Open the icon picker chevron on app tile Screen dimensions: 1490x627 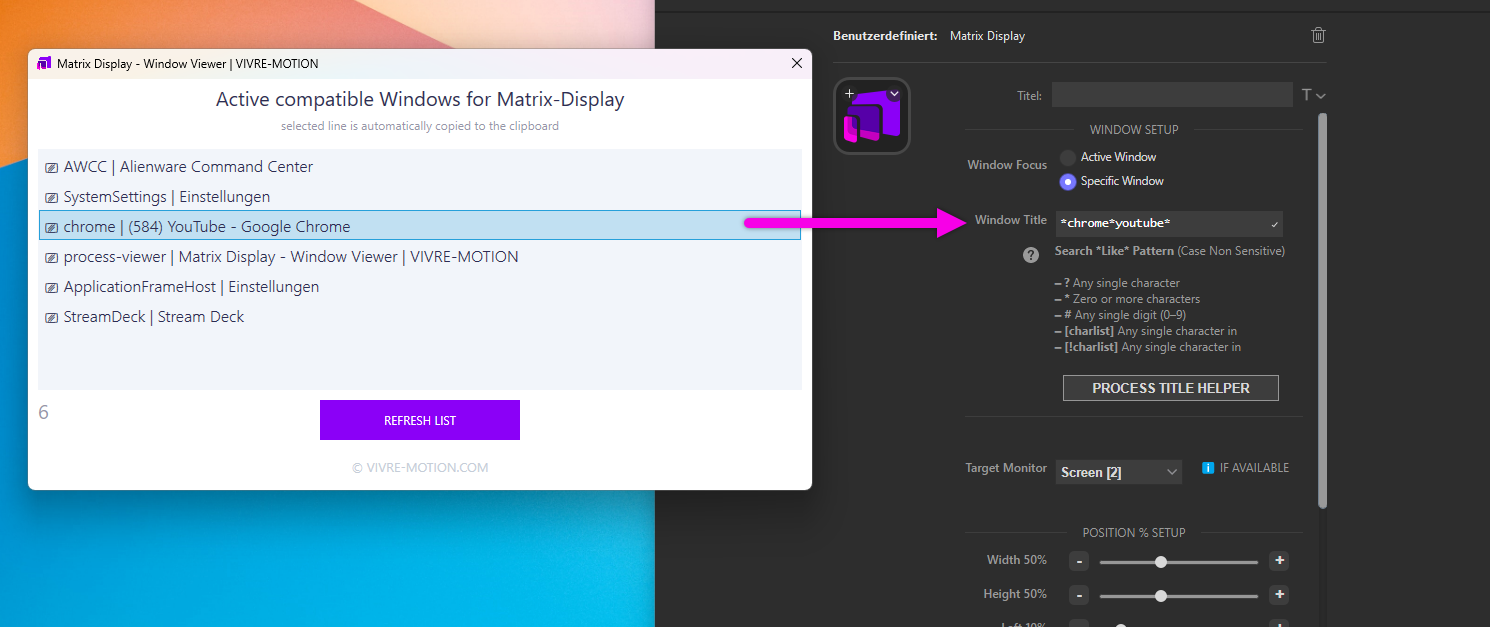[894, 92]
